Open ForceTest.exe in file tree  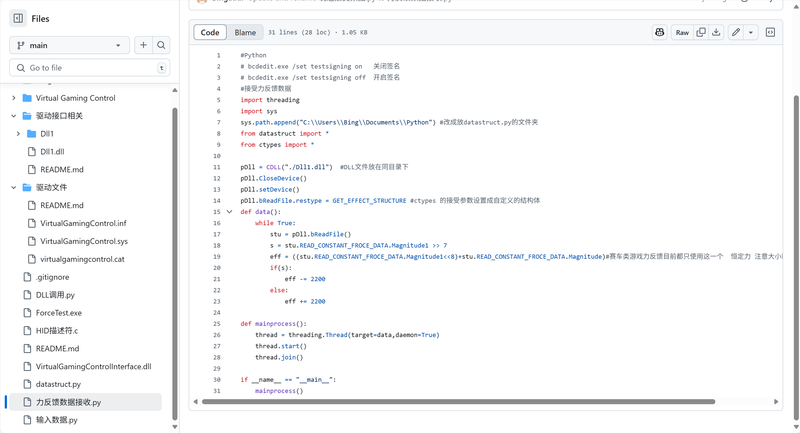[59, 313]
